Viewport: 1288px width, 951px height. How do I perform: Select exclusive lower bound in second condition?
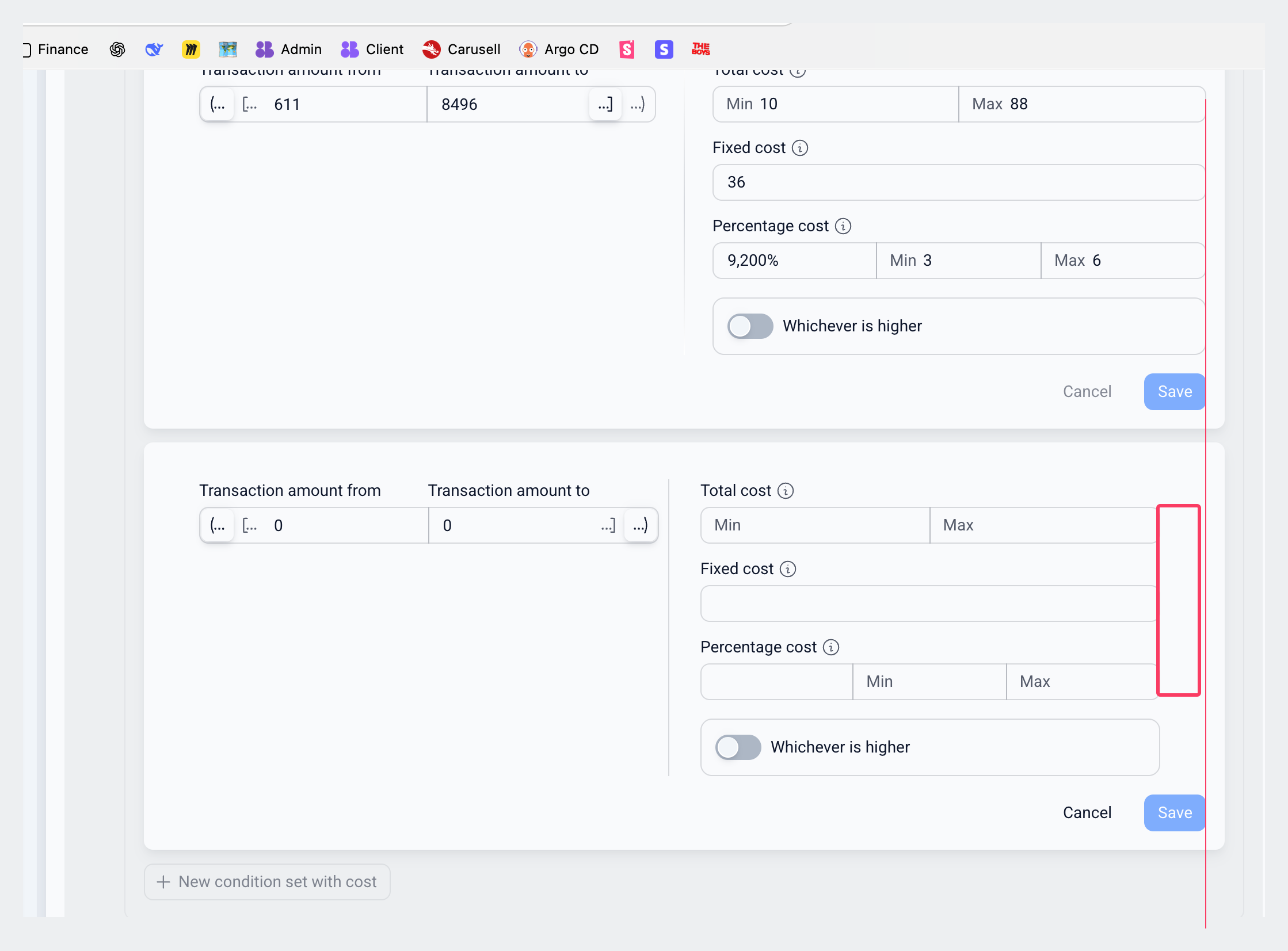coord(218,526)
